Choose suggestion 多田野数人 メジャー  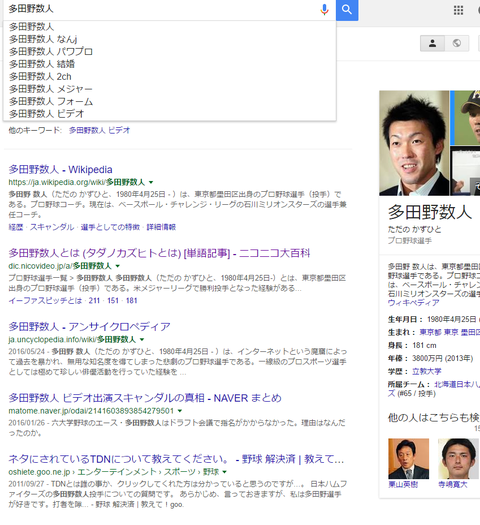pyautogui.click(x=169, y=89)
